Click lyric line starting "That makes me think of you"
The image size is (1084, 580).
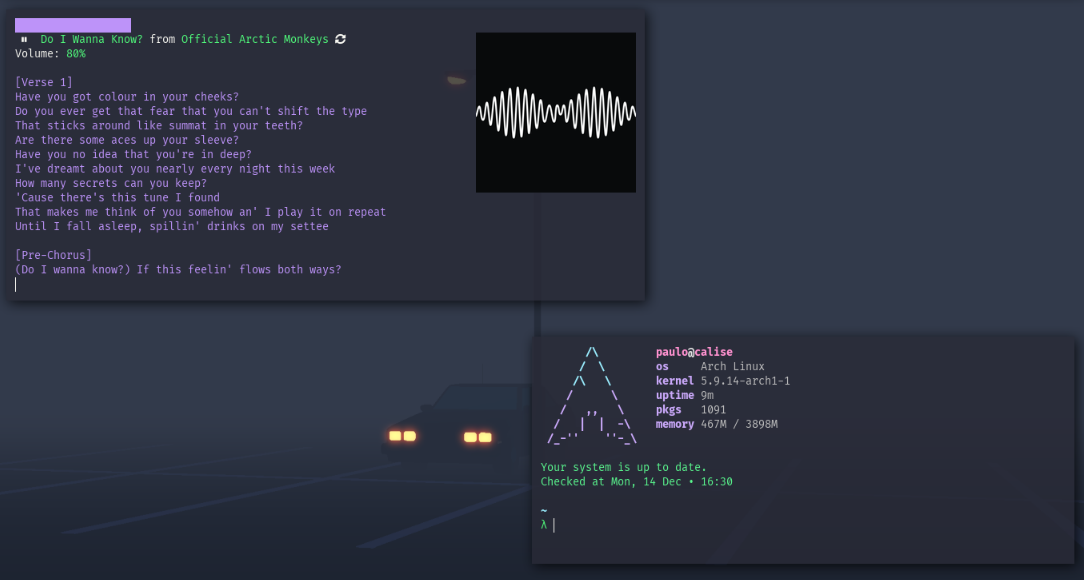click(x=200, y=212)
